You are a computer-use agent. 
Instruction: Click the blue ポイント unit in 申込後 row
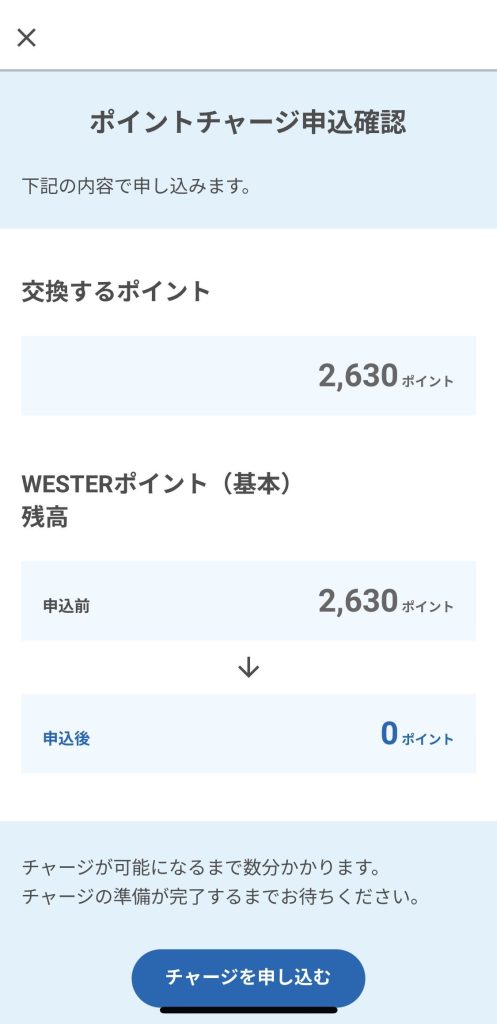[428, 740]
